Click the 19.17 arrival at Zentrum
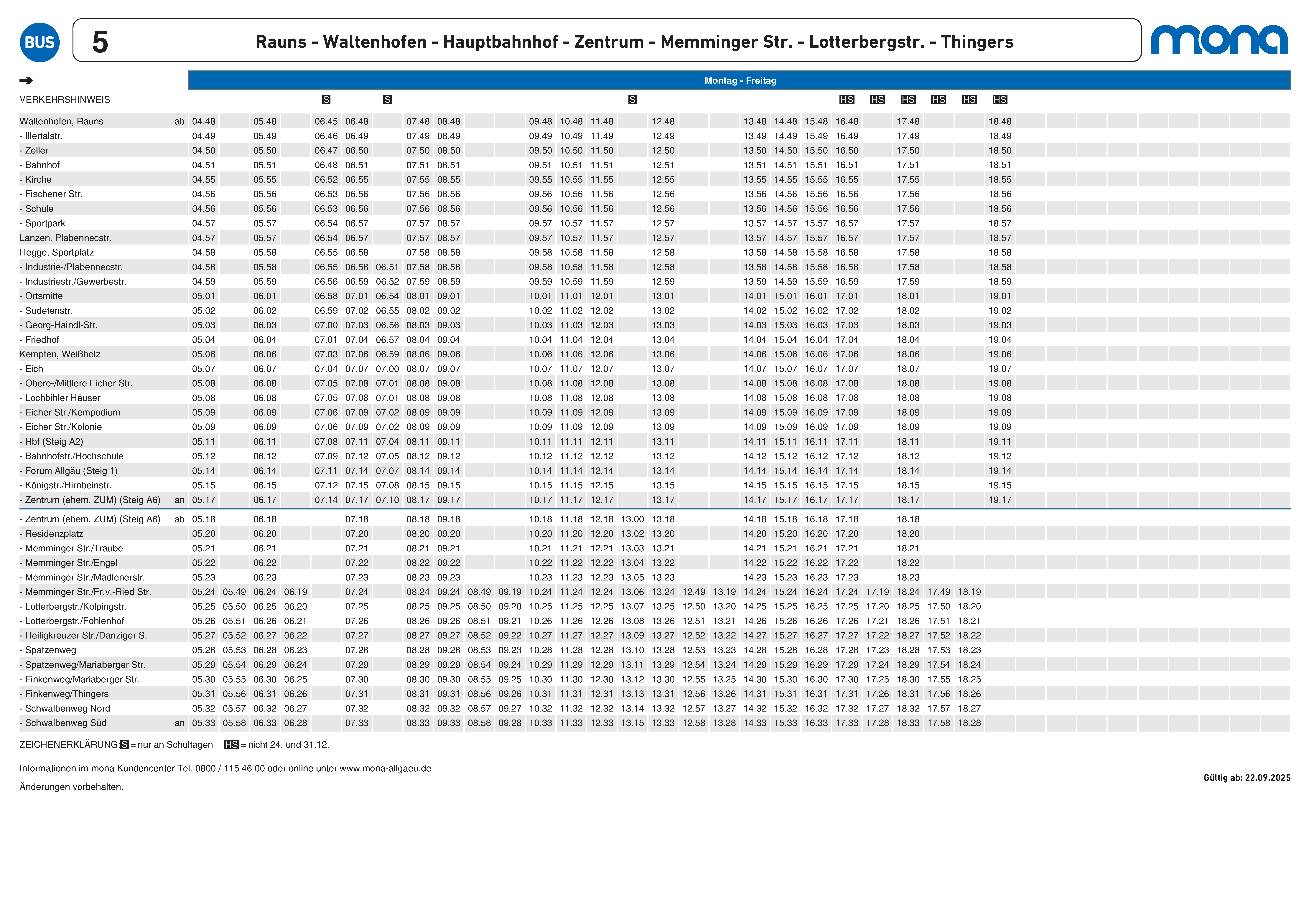This screenshot has height=924, width=1309. (x=1000, y=500)
